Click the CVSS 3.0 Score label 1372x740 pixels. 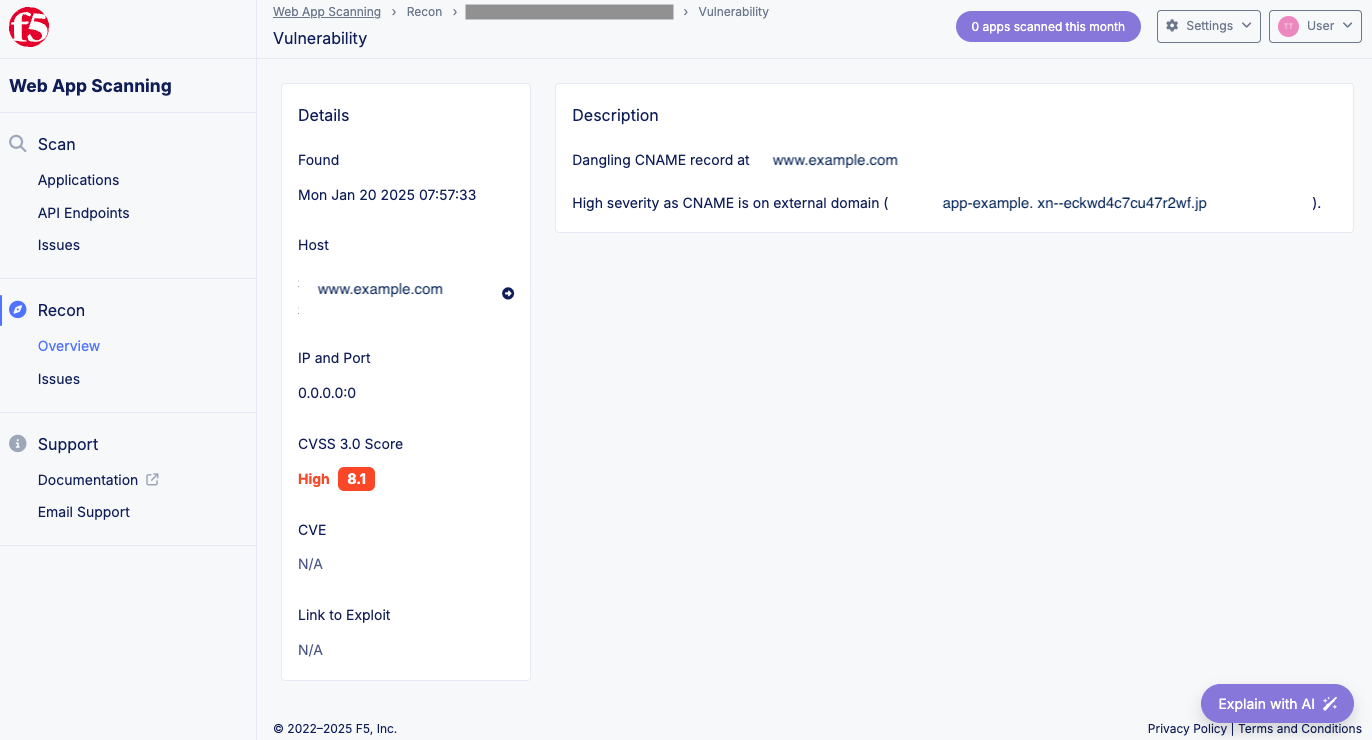tap(350, 444)
